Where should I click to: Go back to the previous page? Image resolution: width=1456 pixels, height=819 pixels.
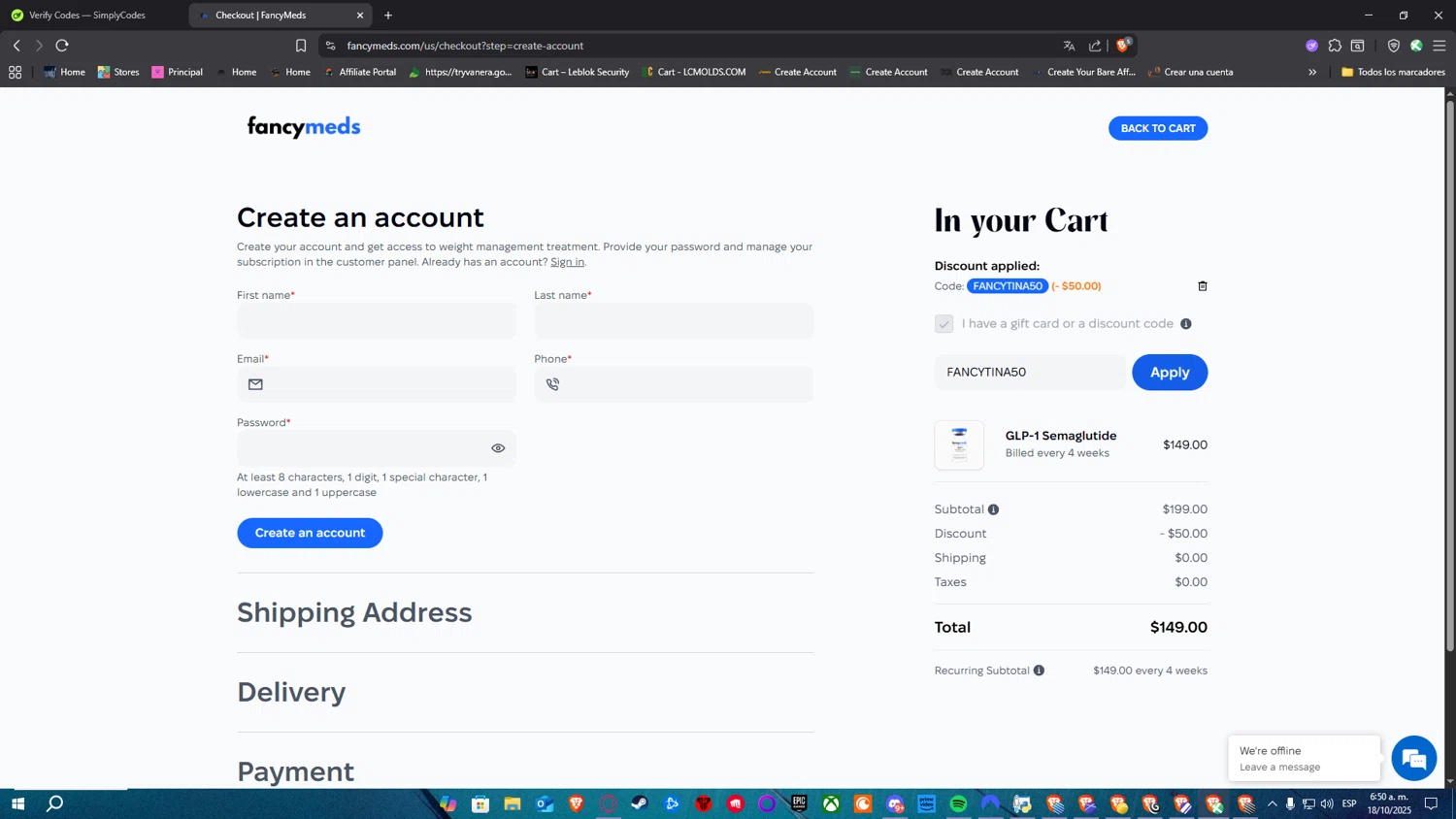pos(17,46)
